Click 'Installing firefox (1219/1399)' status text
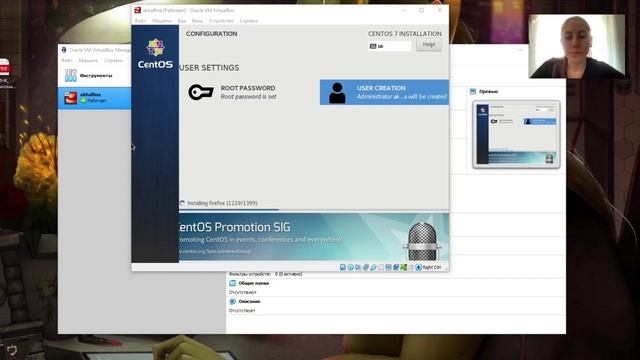The height and width of the screenshot is (360, 640). click(222, 203)
